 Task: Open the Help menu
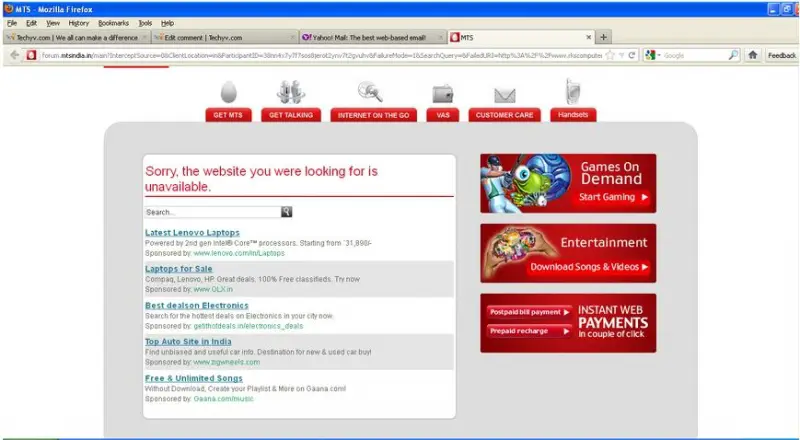coord(167,23)
